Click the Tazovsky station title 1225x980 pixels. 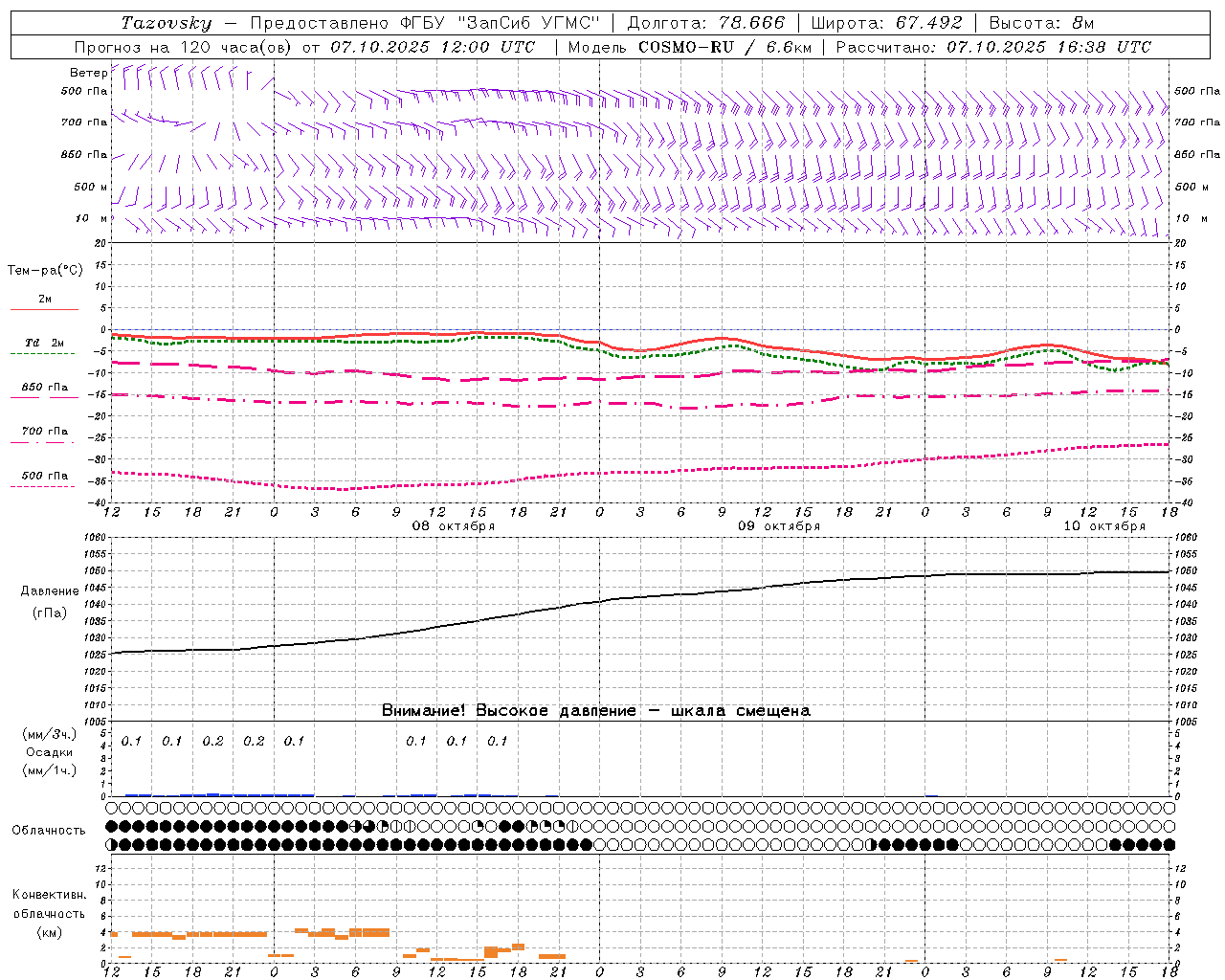point(166,23)
